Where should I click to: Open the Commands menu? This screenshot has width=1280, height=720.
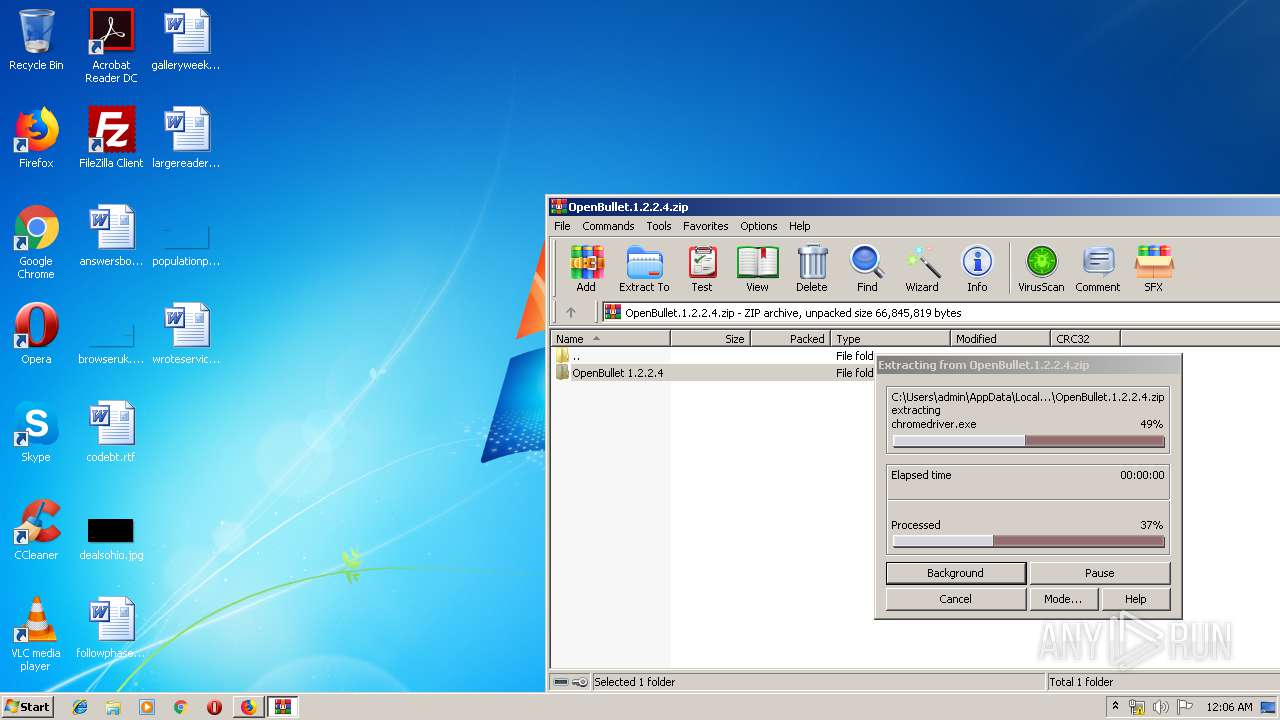click(608, 226)
